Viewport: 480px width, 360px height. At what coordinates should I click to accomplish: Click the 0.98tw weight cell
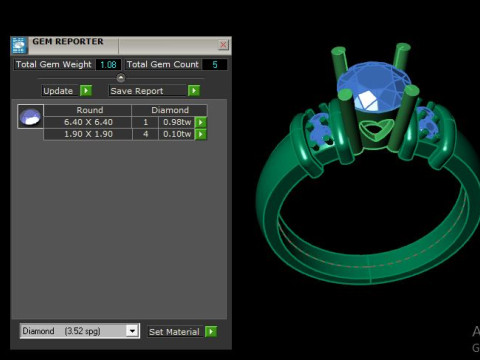click(x=177, y=122)
